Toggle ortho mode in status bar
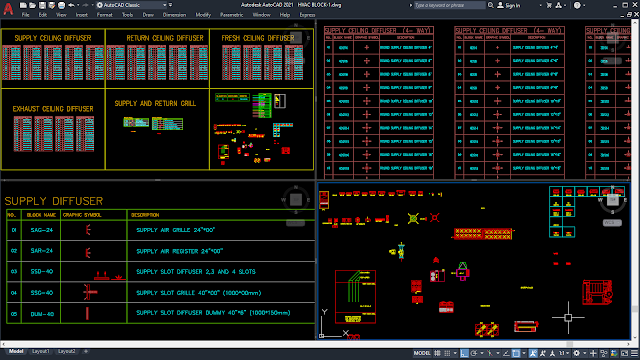Viewport: 640px width, 360px height. pyautogui.click(x=464, y=353)
